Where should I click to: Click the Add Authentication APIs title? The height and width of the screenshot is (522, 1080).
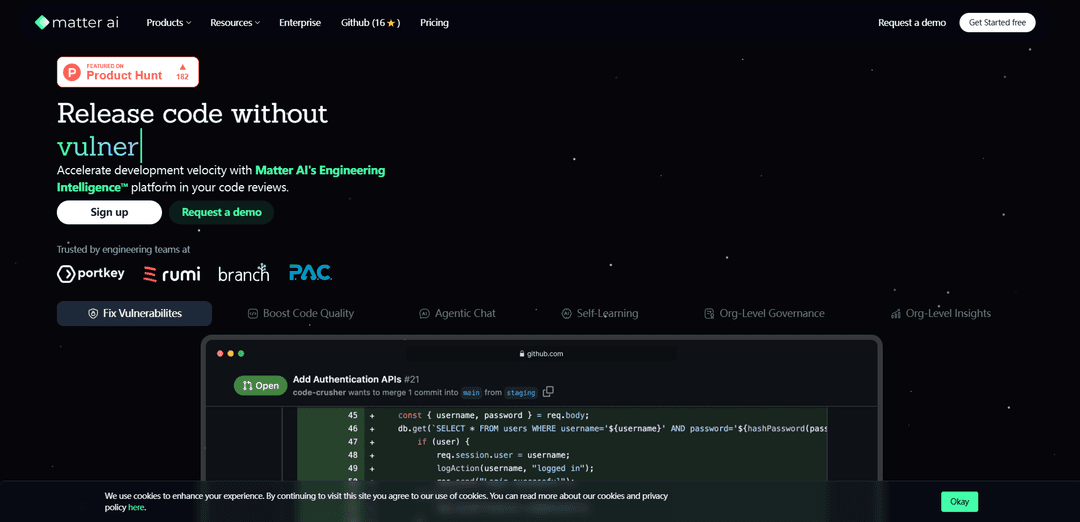(x=346, y=379)
